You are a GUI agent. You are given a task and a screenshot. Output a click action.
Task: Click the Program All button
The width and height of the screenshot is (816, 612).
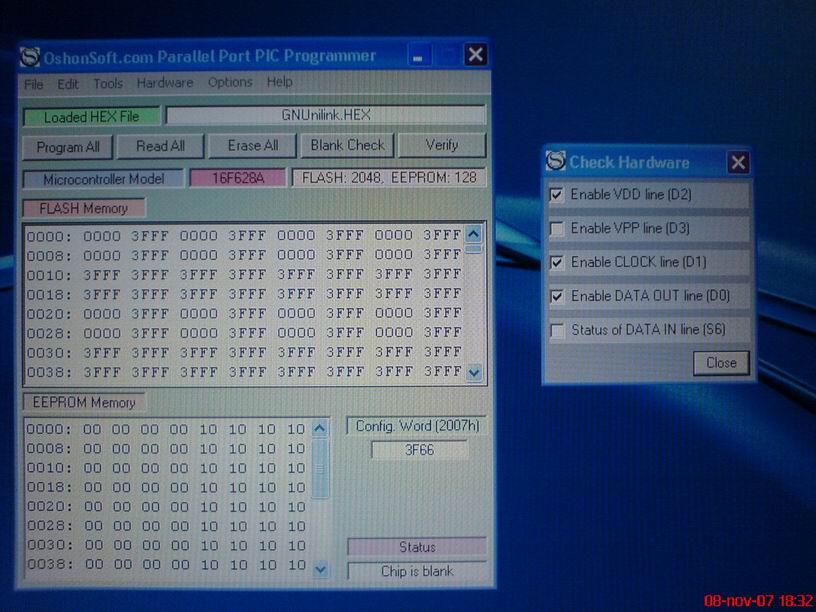pyautogui.click(x=68, y=147)
